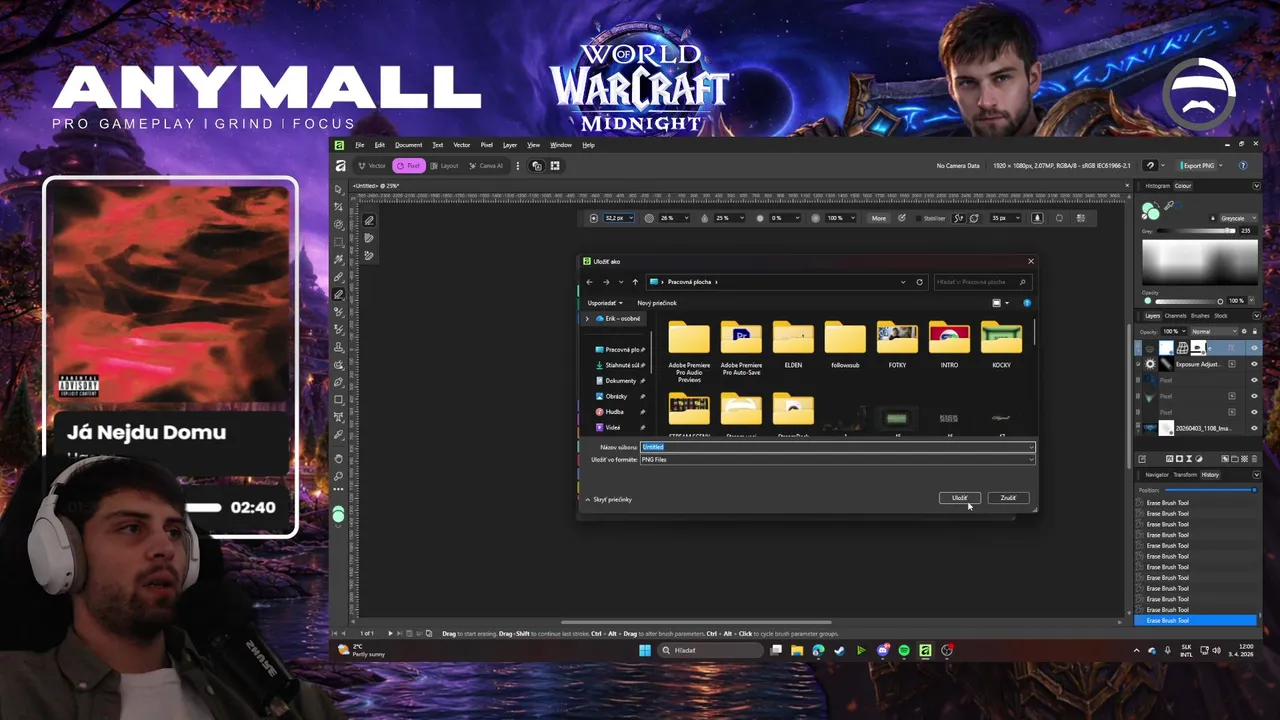Screen dimensions: 1280x720
Task: Enable the Stabiliser checkbox
Action: tap(918, 218)
